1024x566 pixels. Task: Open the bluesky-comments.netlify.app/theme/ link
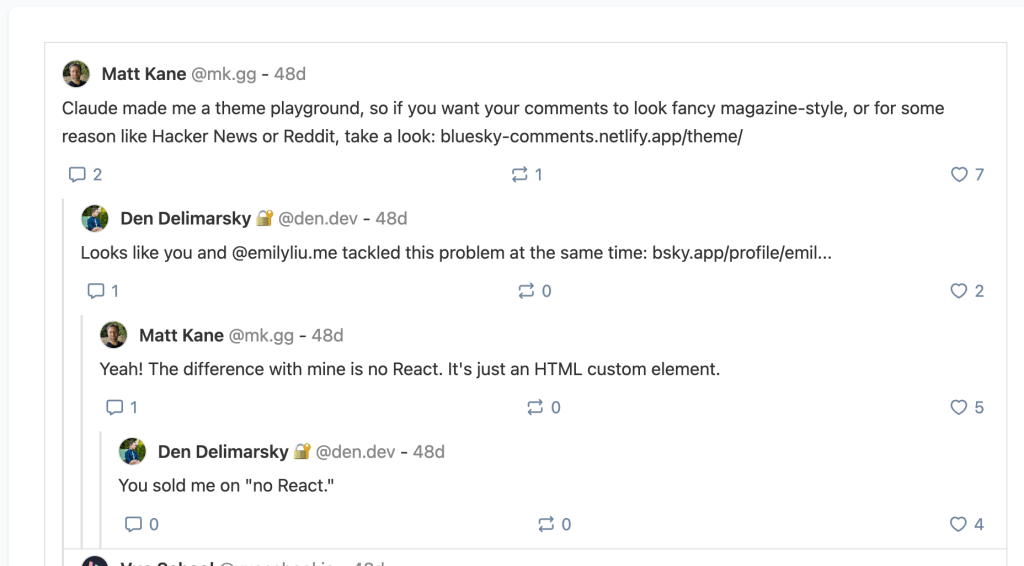[591, 136]
